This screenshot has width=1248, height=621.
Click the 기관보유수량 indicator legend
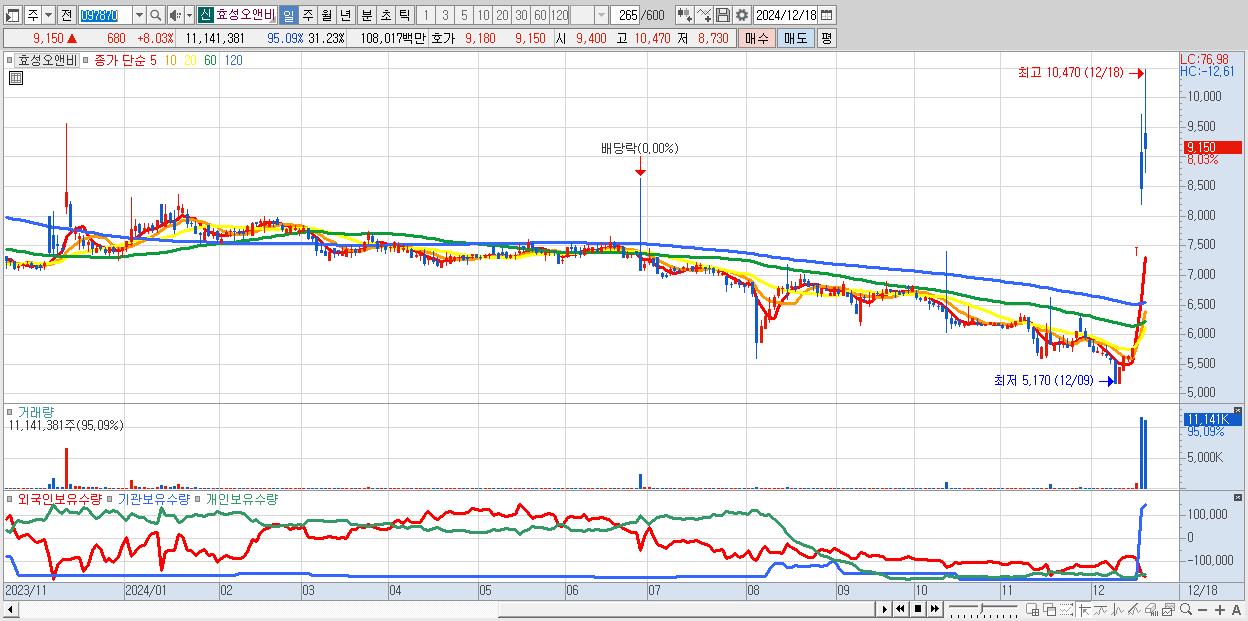pos(153,498)
